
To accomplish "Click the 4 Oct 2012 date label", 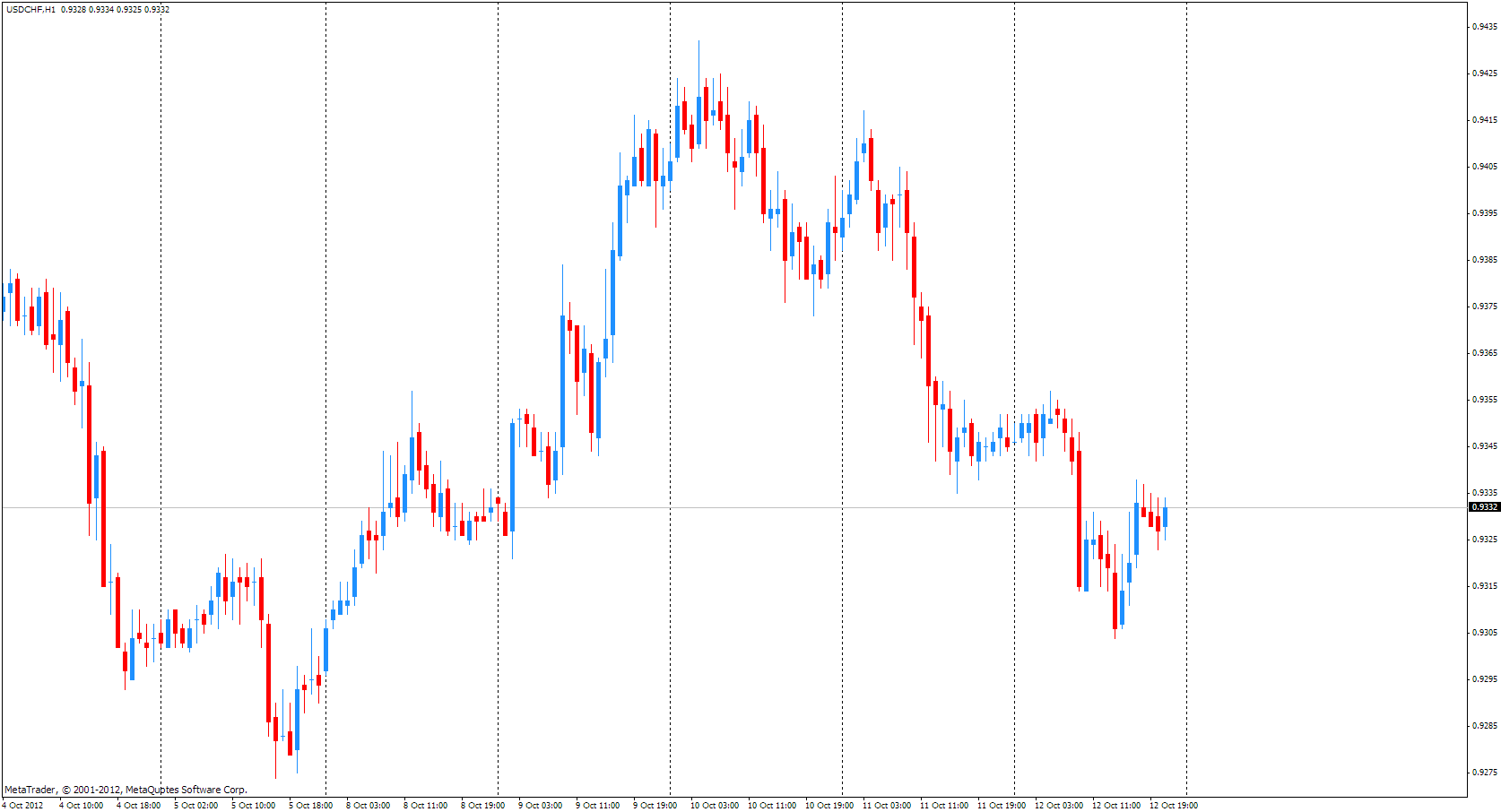I will click(x=22, y=806).
